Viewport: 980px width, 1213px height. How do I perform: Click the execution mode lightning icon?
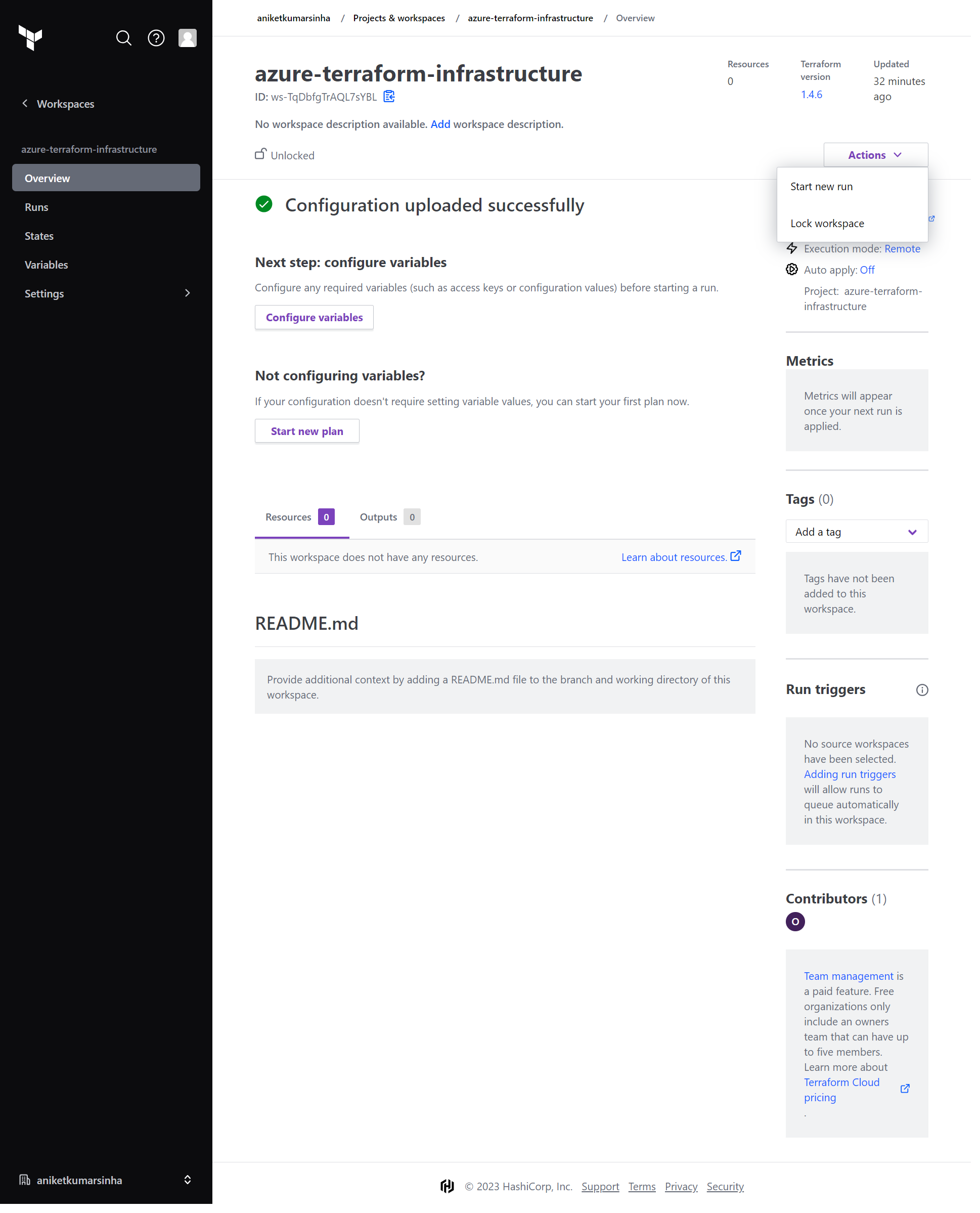(799, 250)
